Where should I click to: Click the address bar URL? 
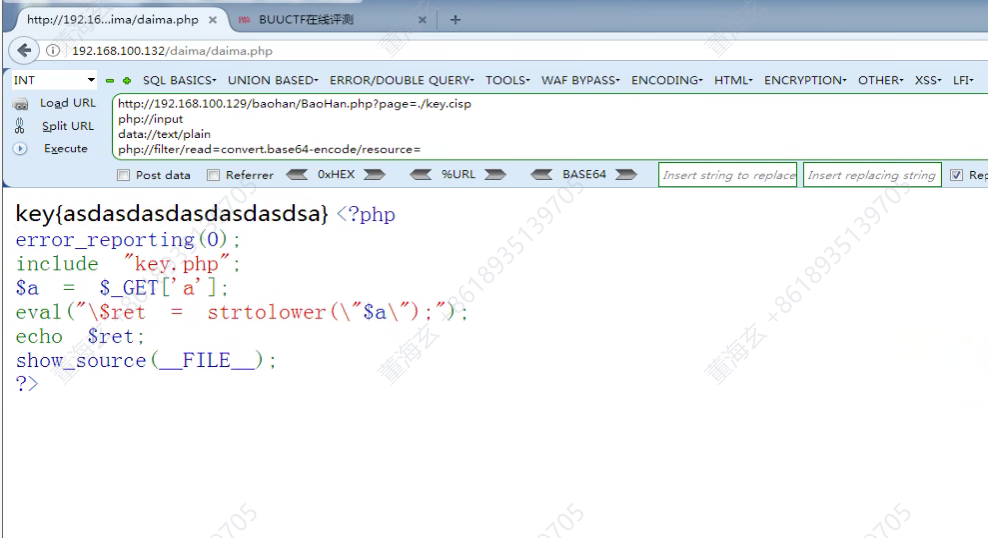click(x=172, y=51)
